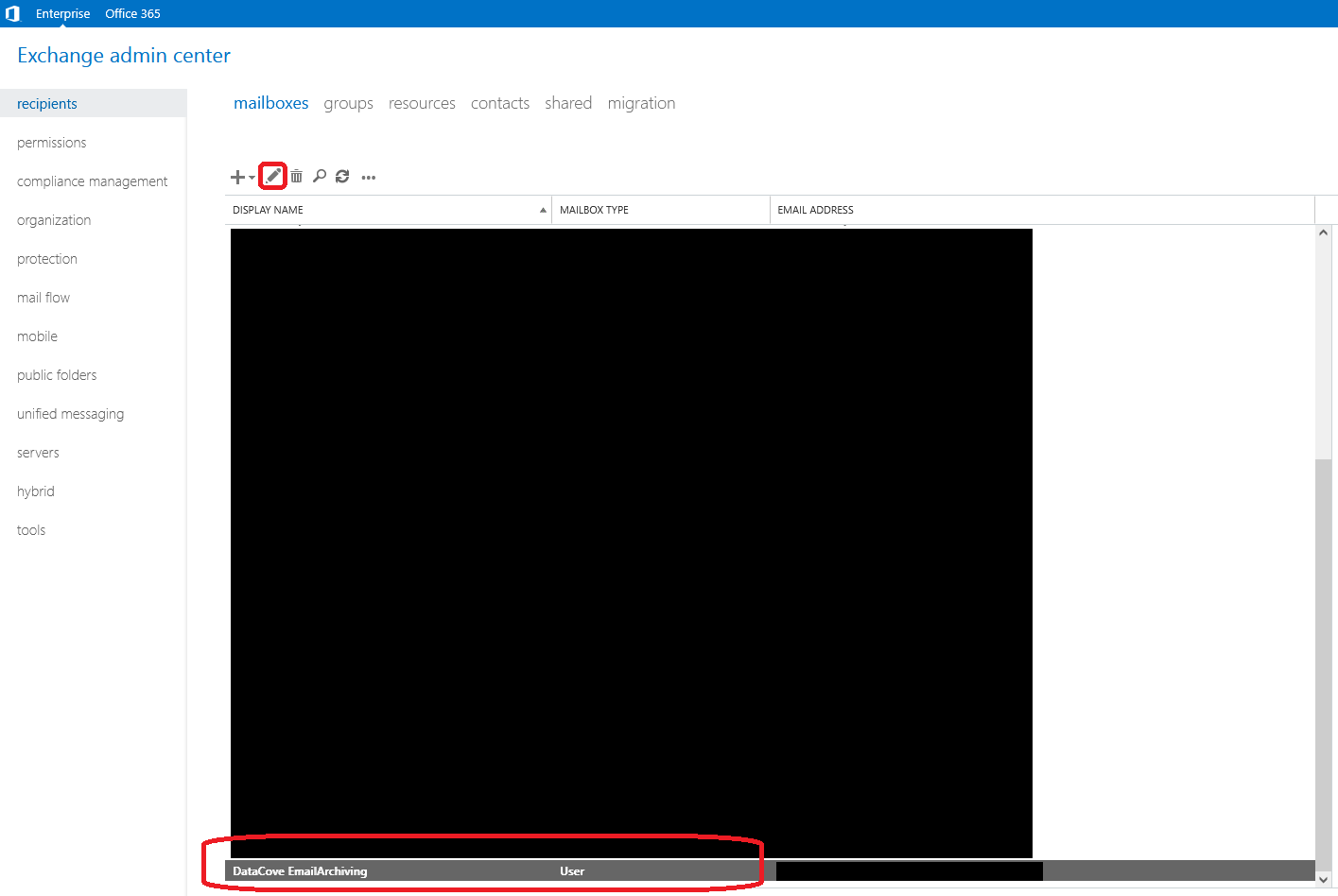Go to mail flow in the sidebar
The width and height of the screenshot is (1338, 896).
pos(43,297)
